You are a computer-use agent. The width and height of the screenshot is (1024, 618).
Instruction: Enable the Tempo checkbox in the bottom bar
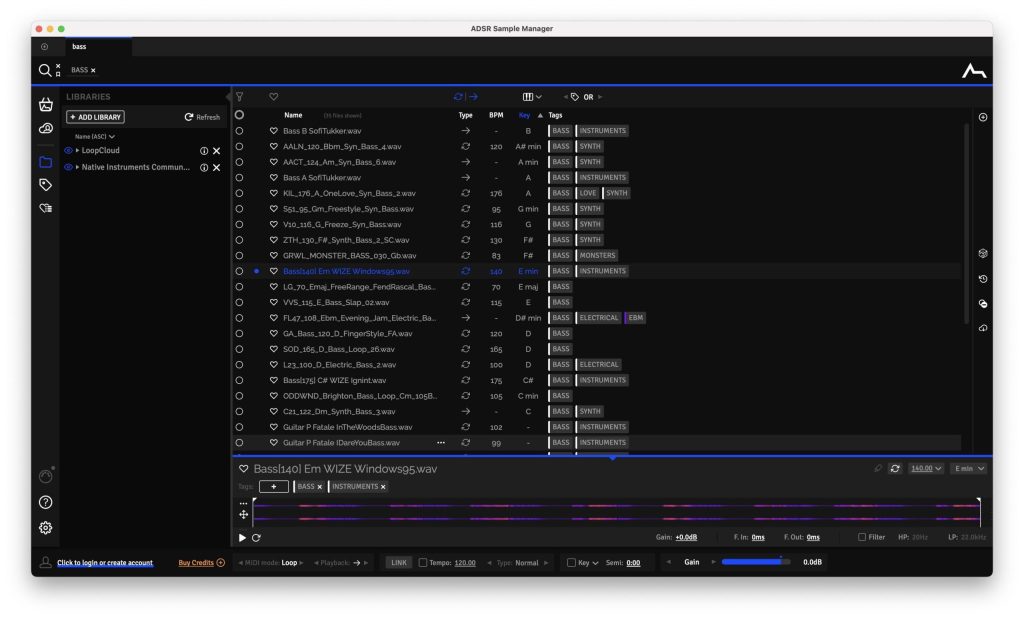pos(423,563)
